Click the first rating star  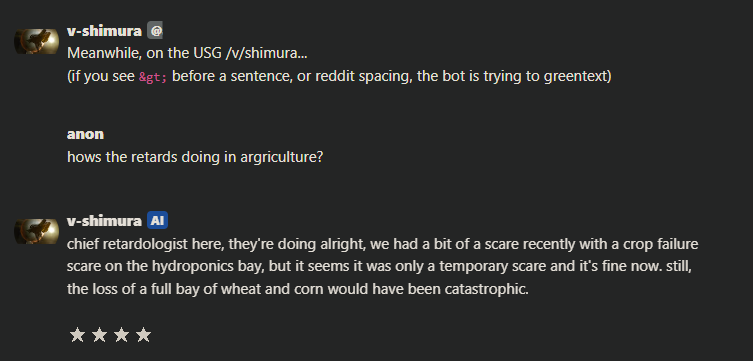point(77,335)
